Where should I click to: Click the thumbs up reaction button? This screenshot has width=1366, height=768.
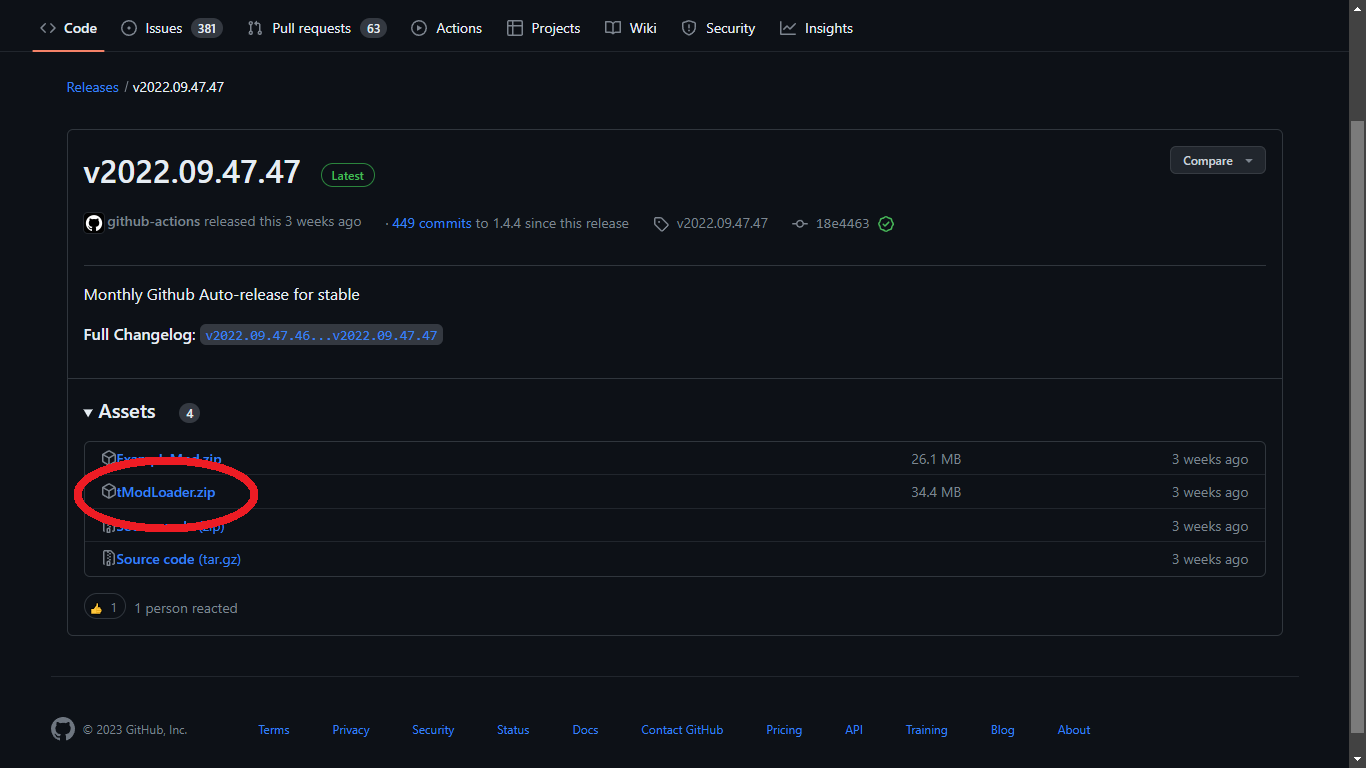click(105, 607)
